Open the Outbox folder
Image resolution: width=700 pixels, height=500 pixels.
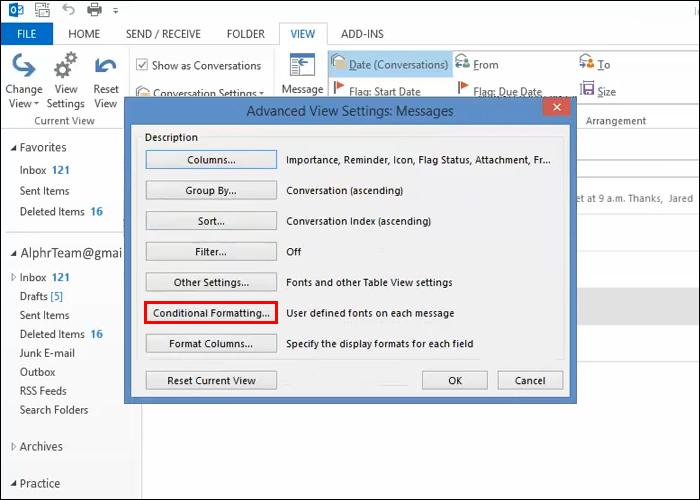point(38,372)
